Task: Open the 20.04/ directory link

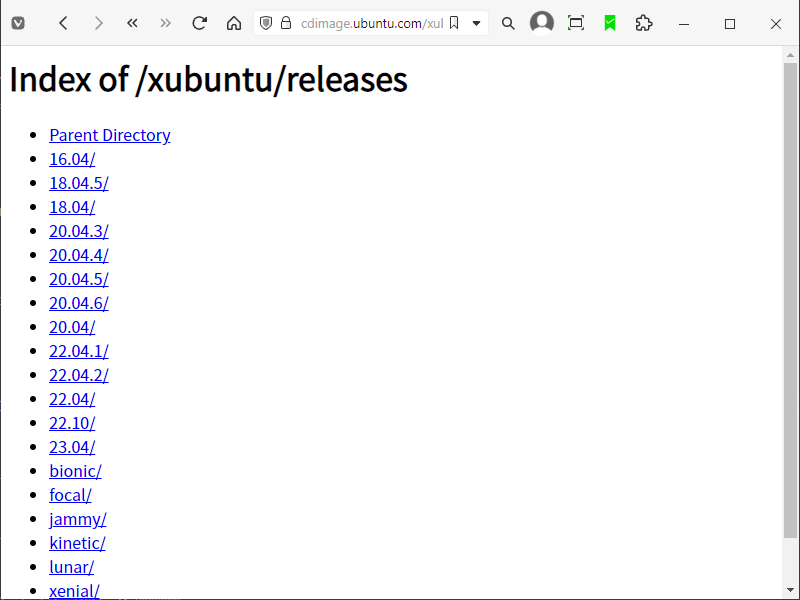Action: pos(72,327)
